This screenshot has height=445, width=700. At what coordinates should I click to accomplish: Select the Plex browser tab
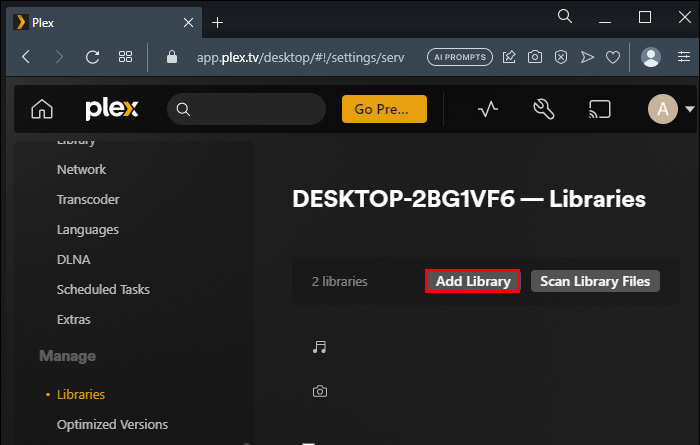click(x=104, y=22)
